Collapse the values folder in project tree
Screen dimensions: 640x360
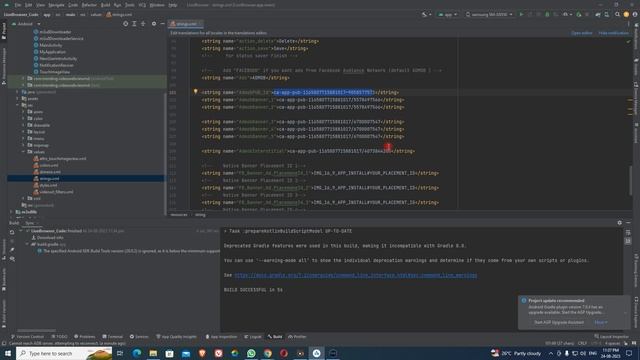point(24,151)
